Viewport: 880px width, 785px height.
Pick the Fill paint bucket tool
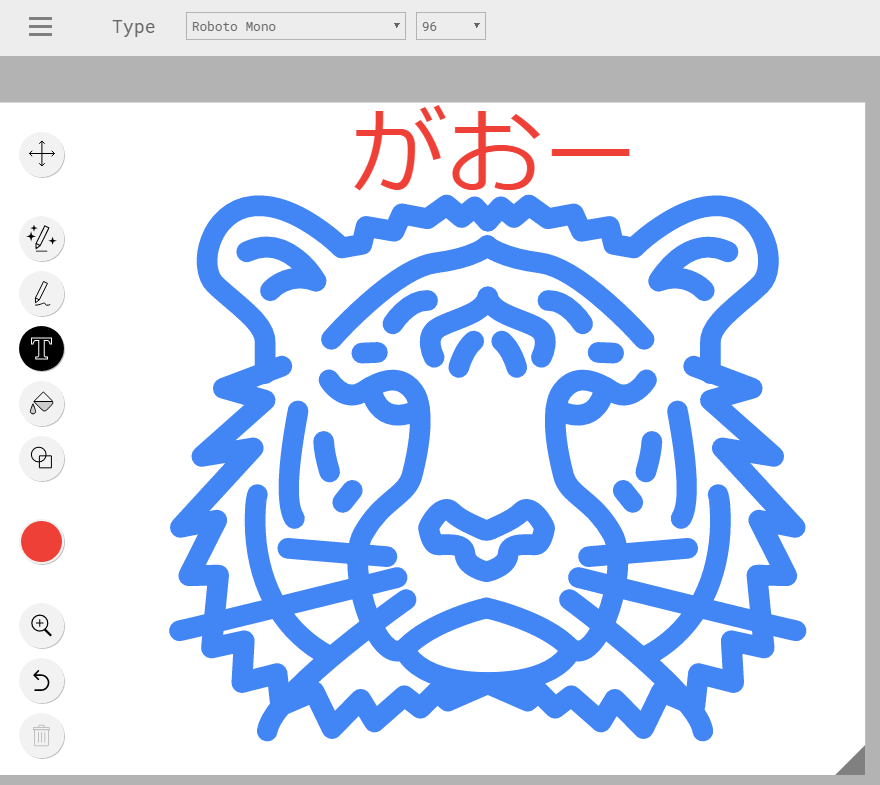pyautogui.click(x=42, y=403)
